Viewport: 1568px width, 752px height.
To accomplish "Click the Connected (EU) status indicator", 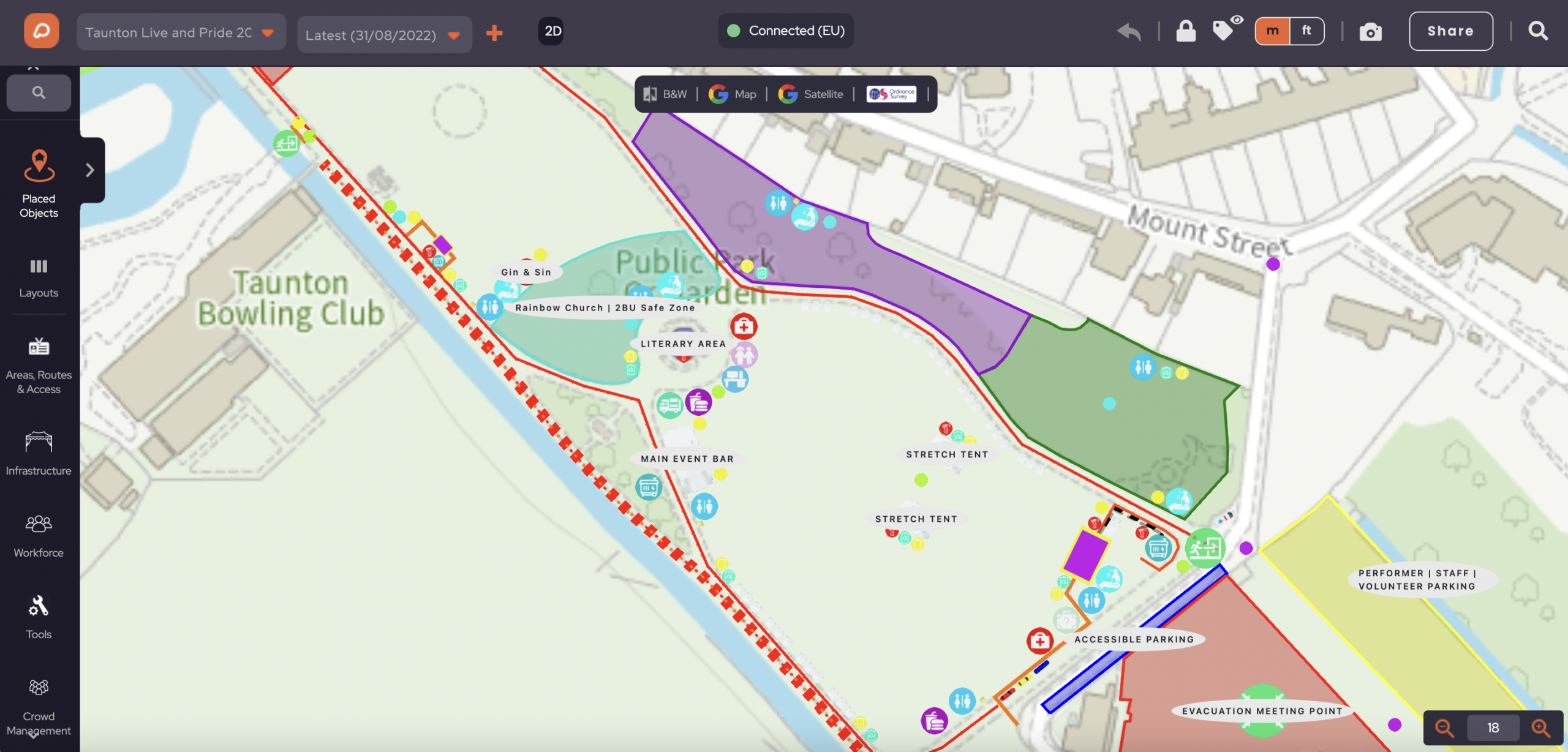I will 786,31.
